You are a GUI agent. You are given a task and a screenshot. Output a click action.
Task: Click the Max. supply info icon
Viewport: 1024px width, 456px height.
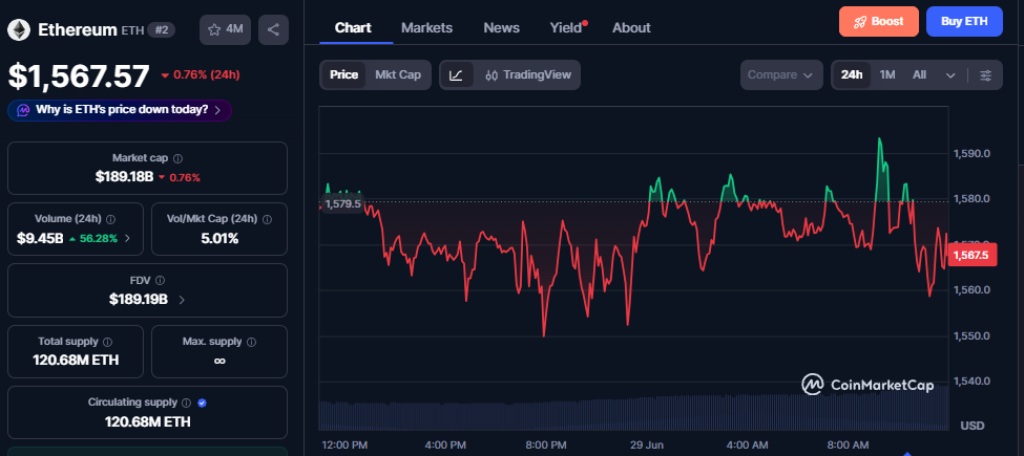point(251,342)
